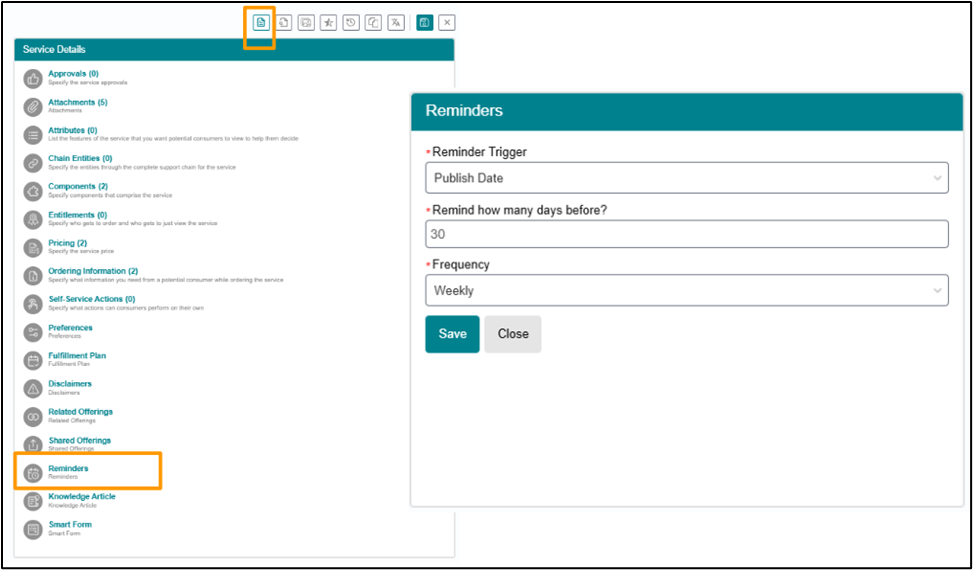Click the translate language toolbar icon

coord(396,23)
